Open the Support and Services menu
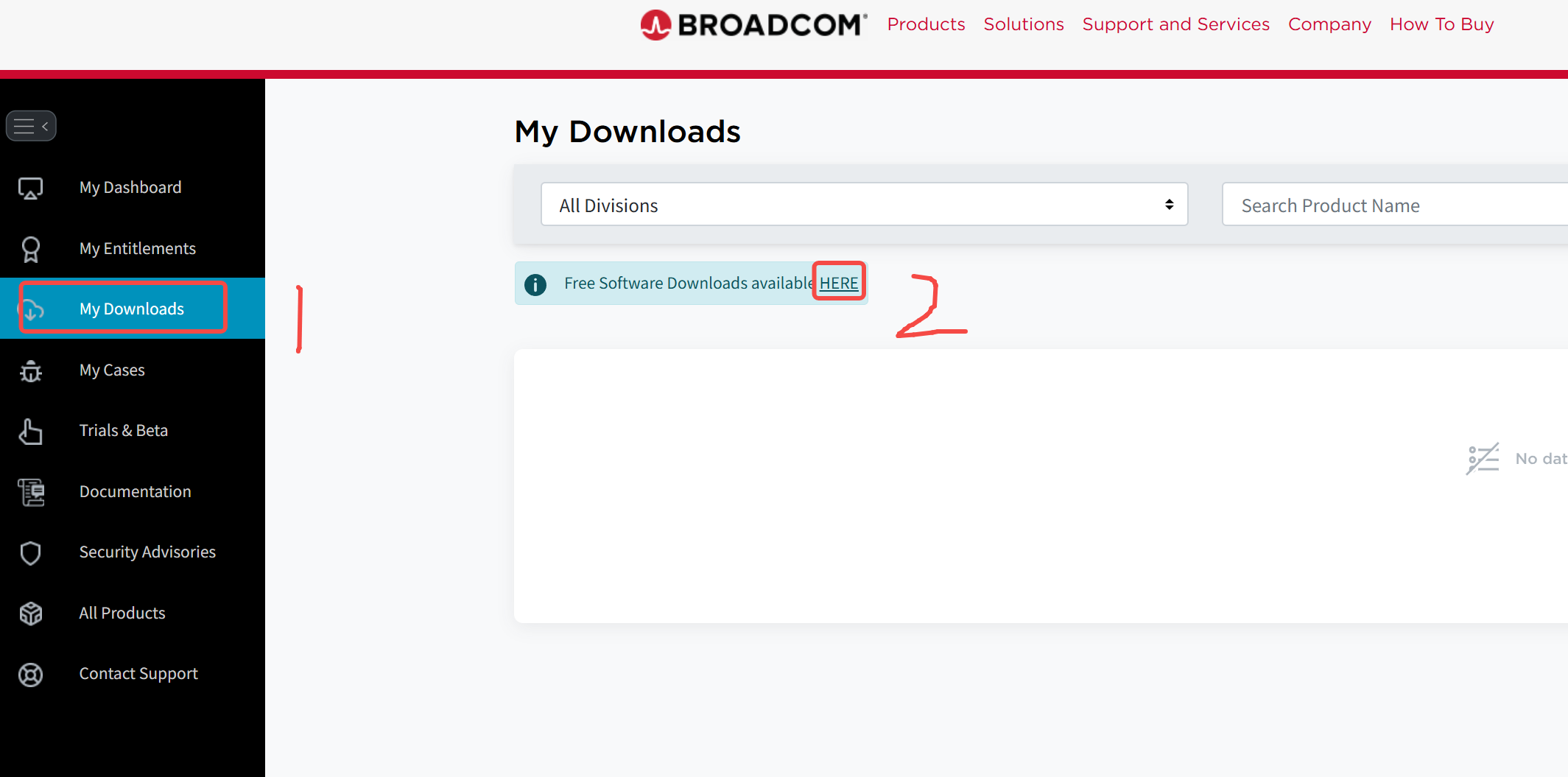Screen dimensions: 1568x777 click(x=1175, y=24)
